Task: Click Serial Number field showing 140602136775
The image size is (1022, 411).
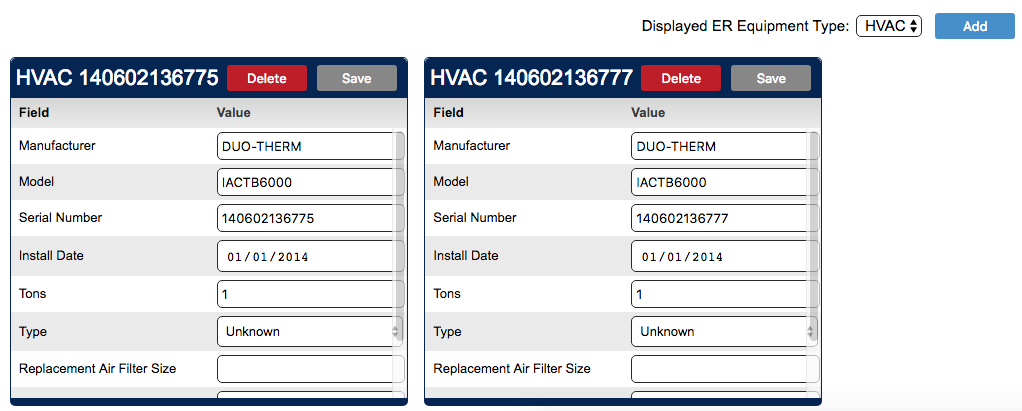Action: (x=306, y=218)
